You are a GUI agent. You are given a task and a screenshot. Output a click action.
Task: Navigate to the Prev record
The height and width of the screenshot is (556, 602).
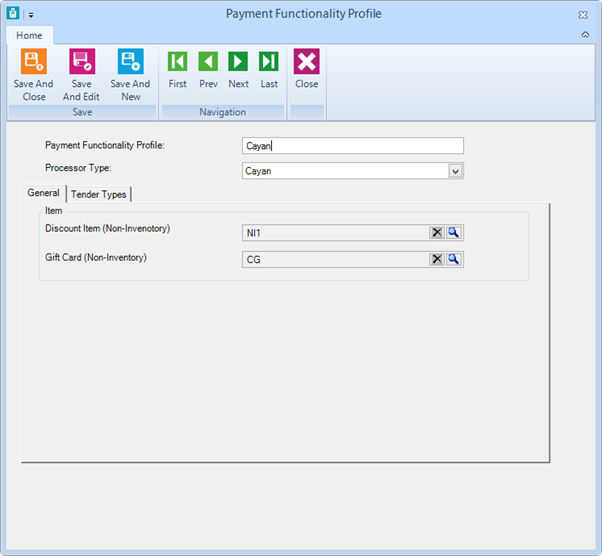point(208,61)
